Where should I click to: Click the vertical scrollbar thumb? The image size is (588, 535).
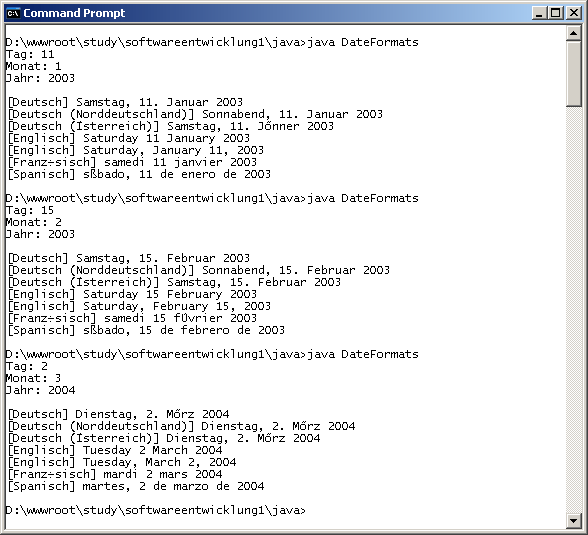[573, 74]
